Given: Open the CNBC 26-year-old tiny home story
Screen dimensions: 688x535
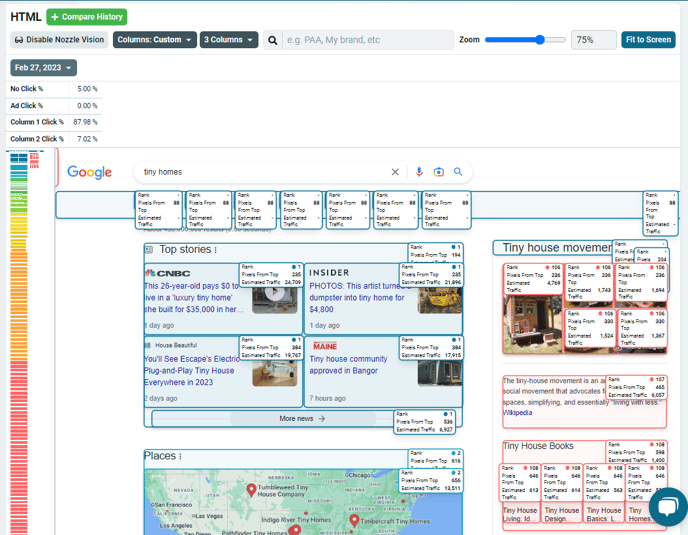Looking at the screenshot, I should [194, 298].
